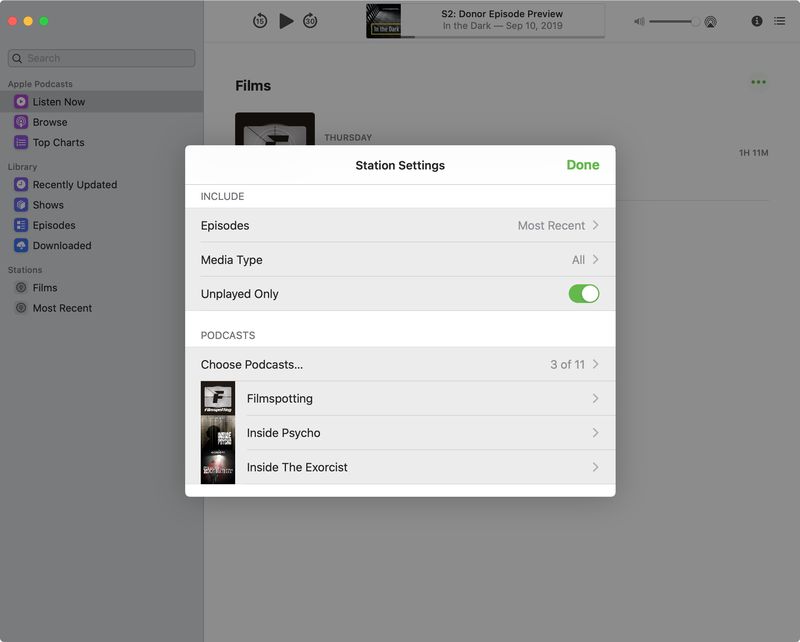Click the Top Charts icon
The image size is (800, 642).
pos(21,142)
